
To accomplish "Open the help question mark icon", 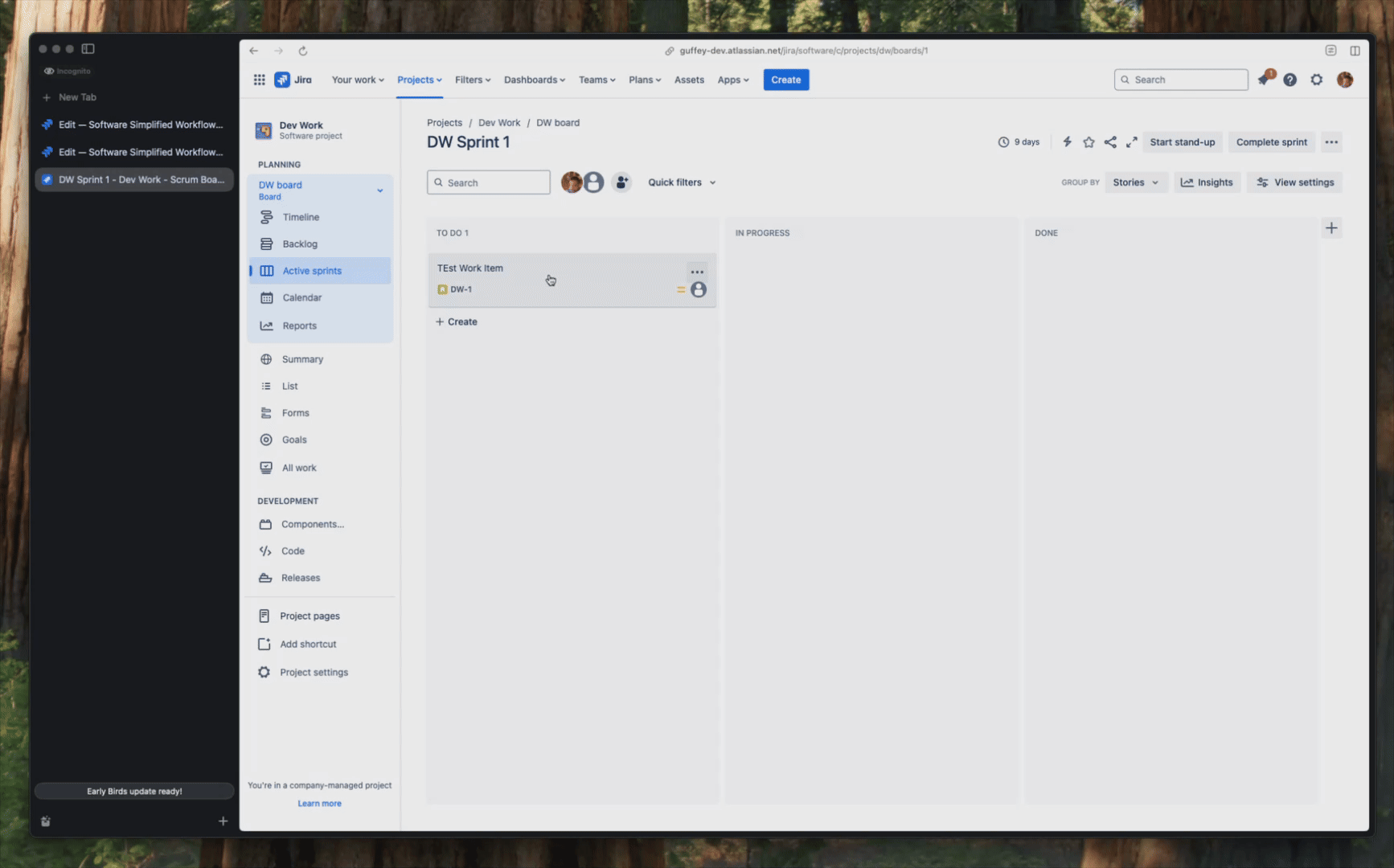I will point(1289,80).
